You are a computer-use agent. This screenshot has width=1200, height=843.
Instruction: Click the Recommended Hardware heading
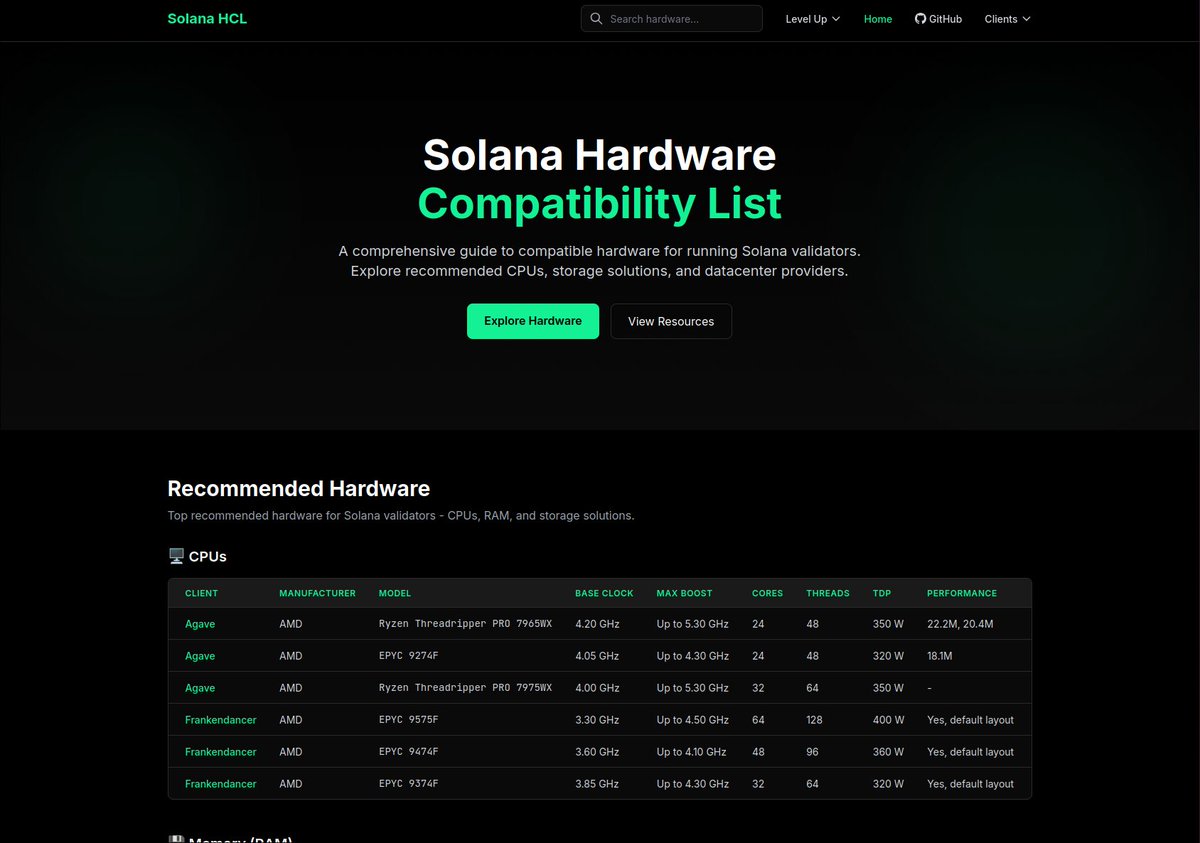pos(299,489)
